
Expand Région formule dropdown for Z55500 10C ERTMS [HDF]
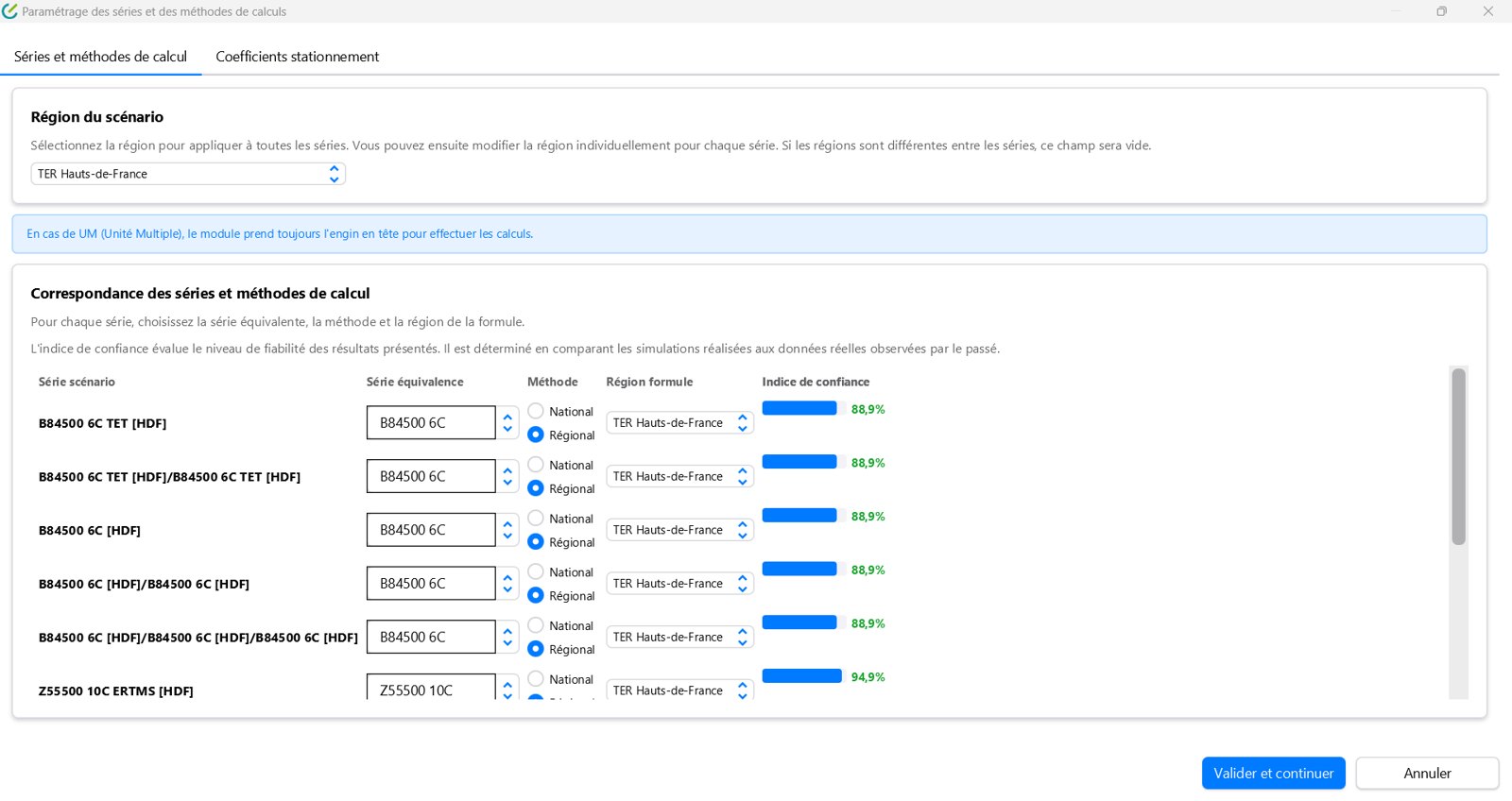click(x=679, y=690)
